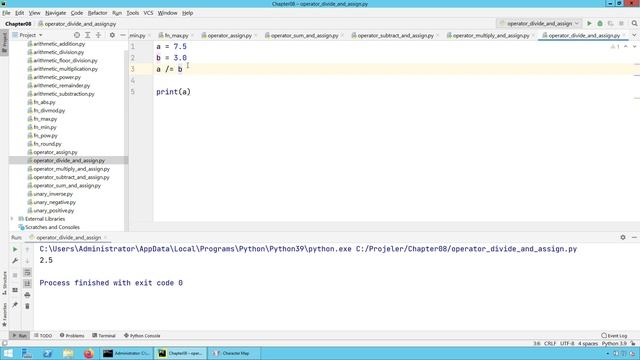Viewport: 640px width, 360px height.
Task: Select unary_negative.py in project tree
Action: [54, 202]
